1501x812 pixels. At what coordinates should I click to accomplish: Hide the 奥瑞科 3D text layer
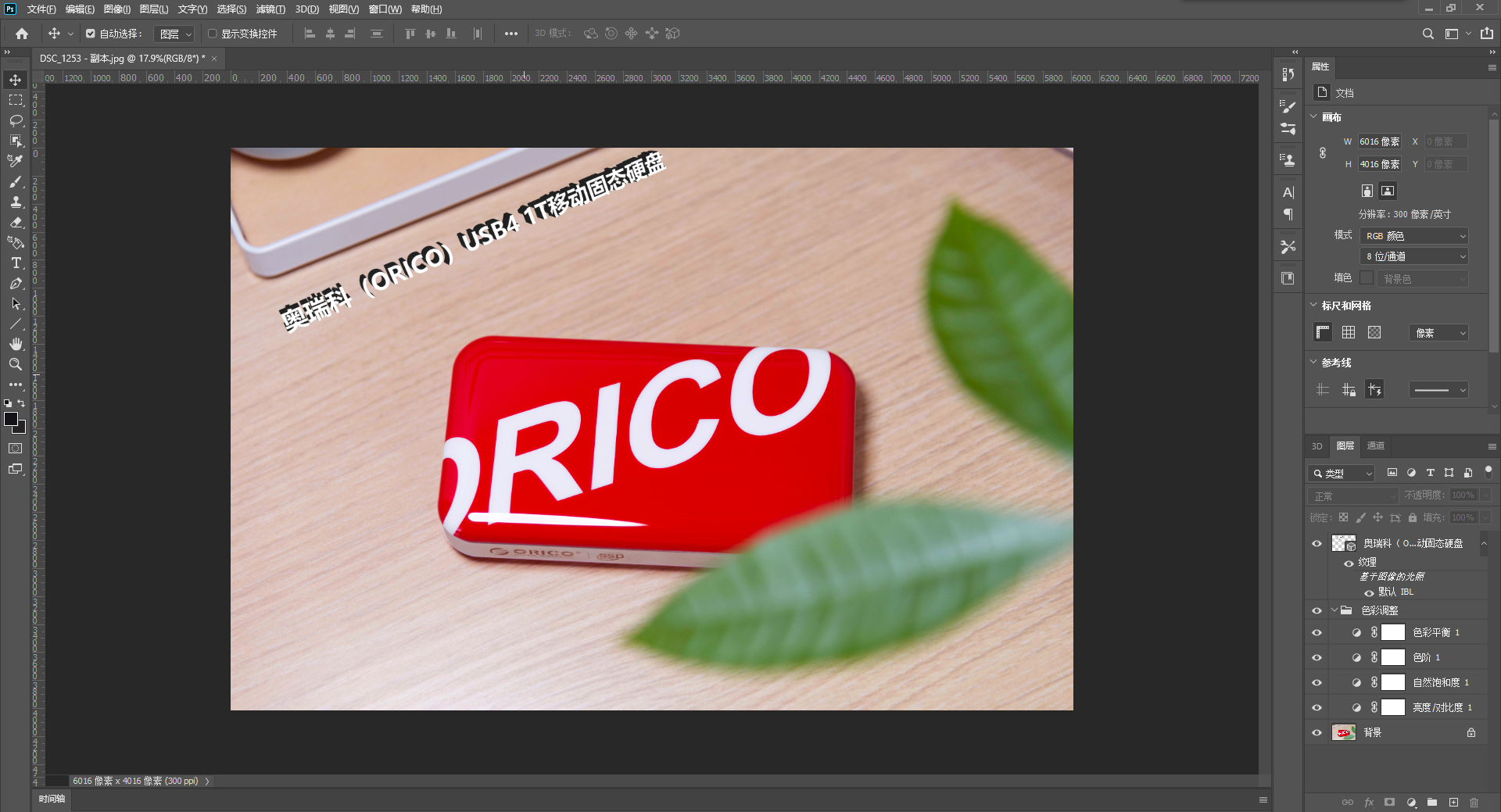1317,543
